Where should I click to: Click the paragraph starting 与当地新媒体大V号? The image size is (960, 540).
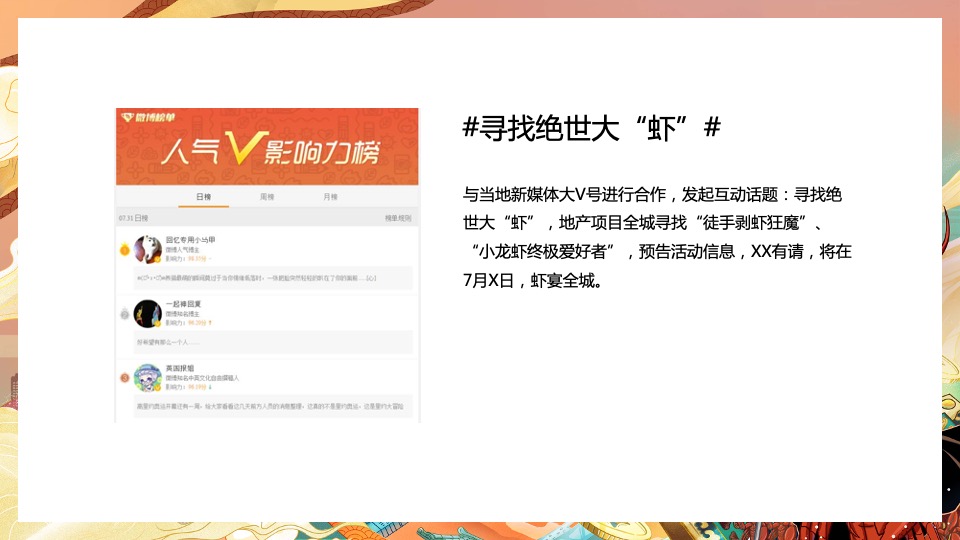pos(657,238)
